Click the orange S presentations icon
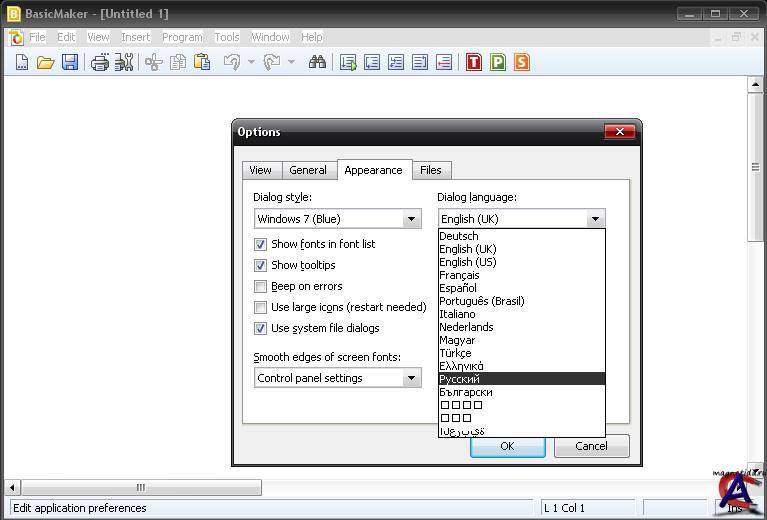 521,62
